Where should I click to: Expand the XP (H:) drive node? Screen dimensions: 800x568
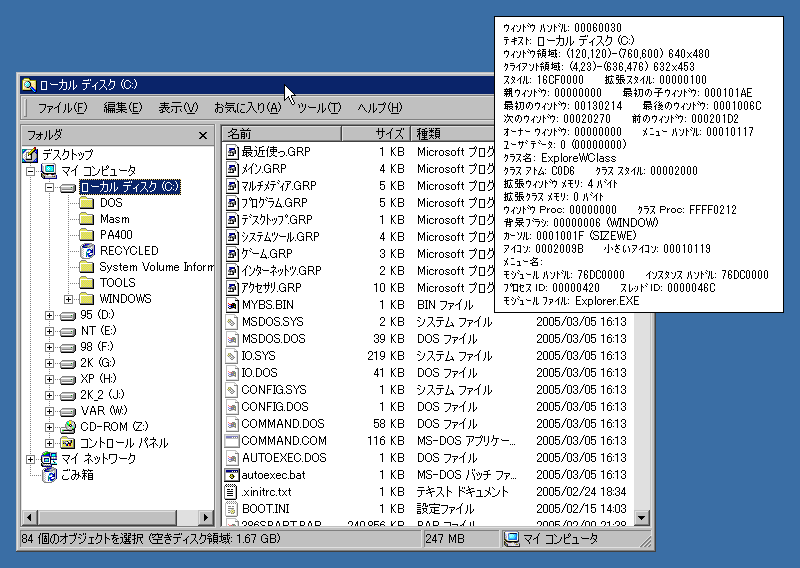49,379
